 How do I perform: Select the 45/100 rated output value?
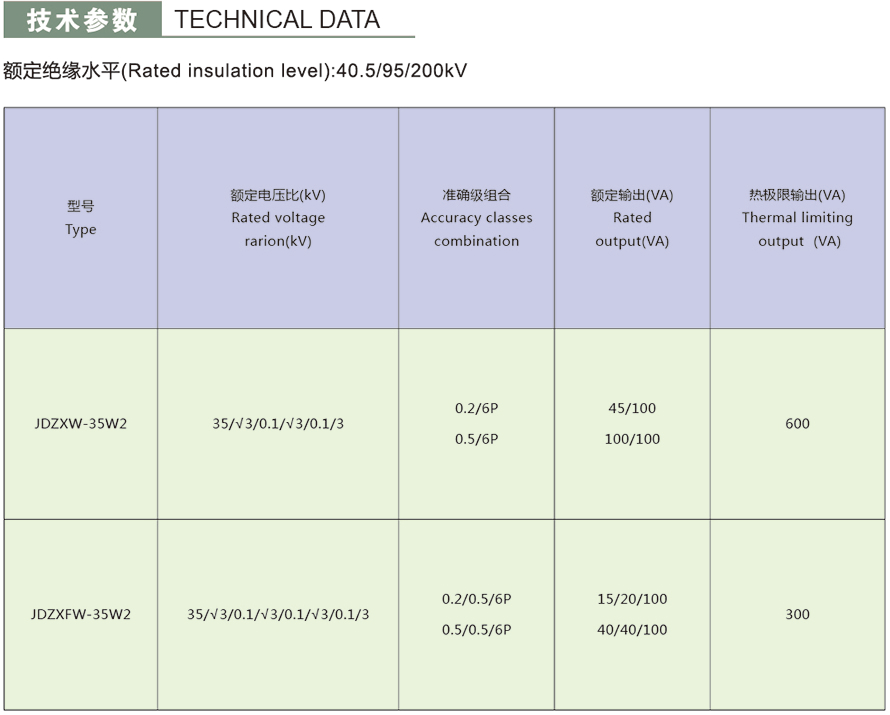tap(632, 408)
